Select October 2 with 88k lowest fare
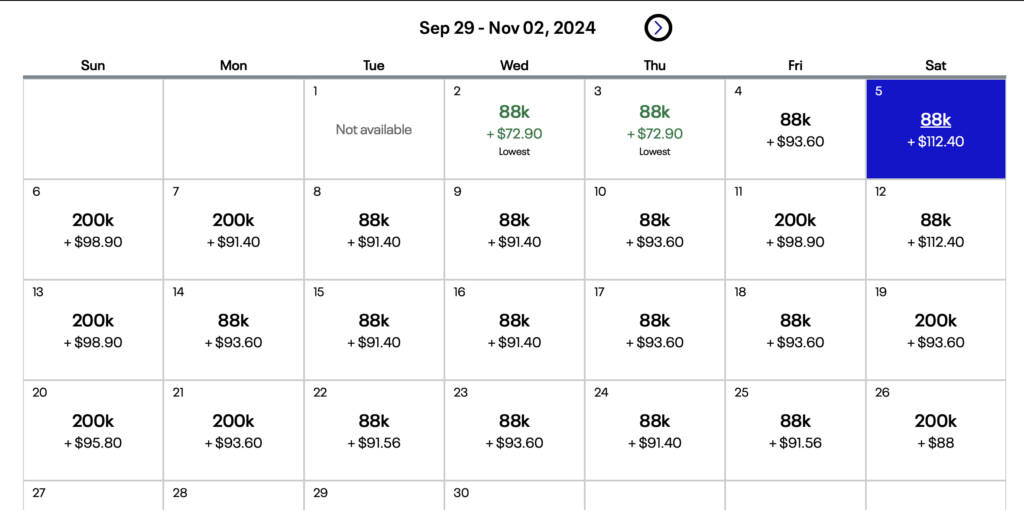 514,129
